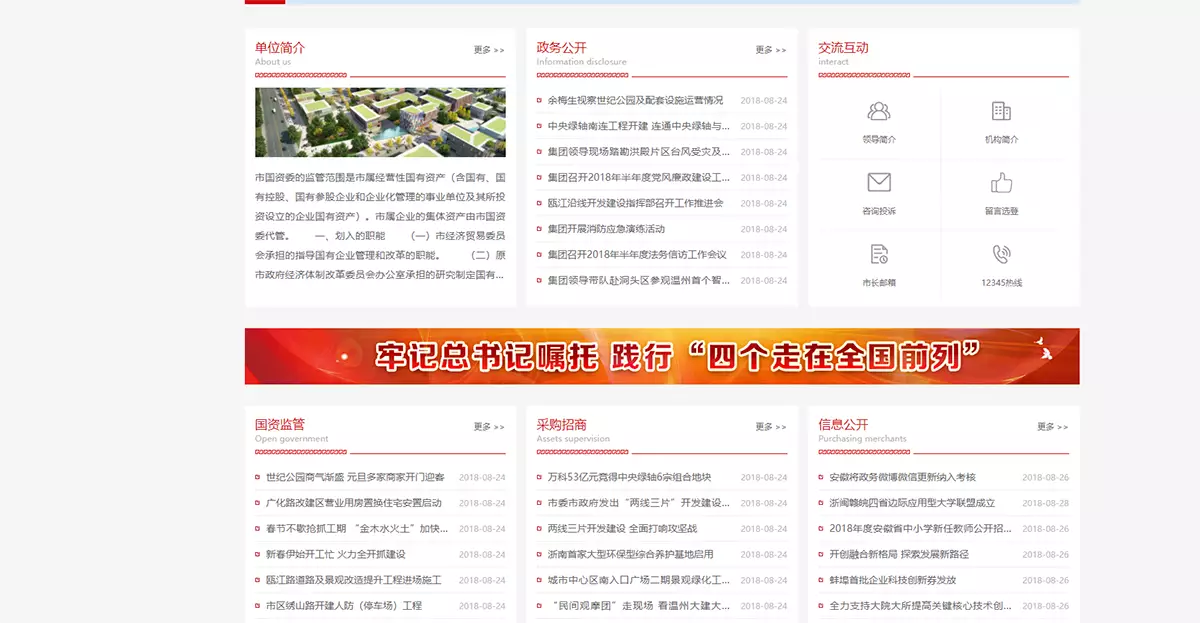The height and width of the screenshot is (623, 1200).
Task: Read the 集团开展消防应急演练活动 news item
Action: click(606, 229)
